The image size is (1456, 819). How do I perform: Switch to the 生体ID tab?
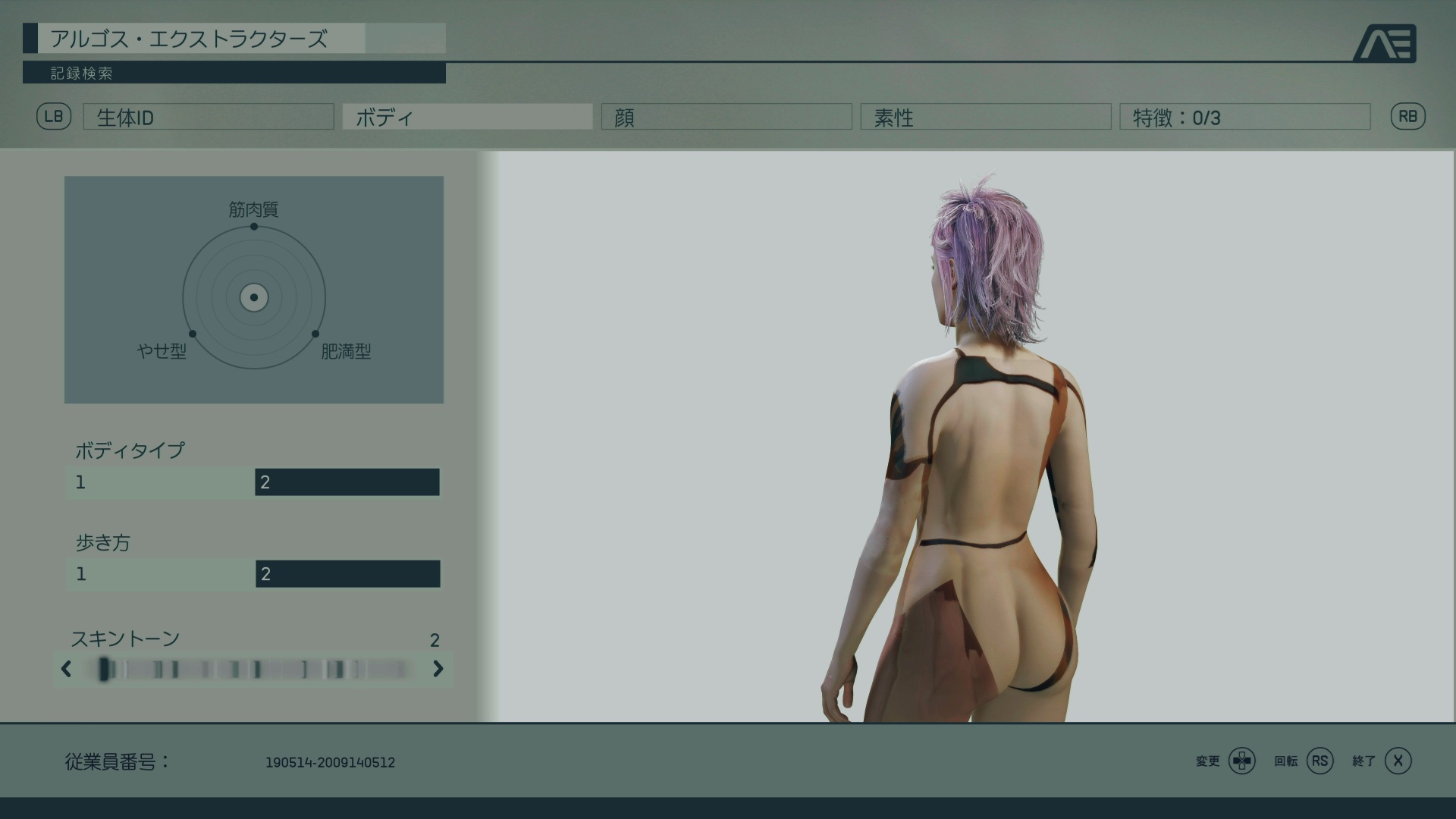click(209, 117)
